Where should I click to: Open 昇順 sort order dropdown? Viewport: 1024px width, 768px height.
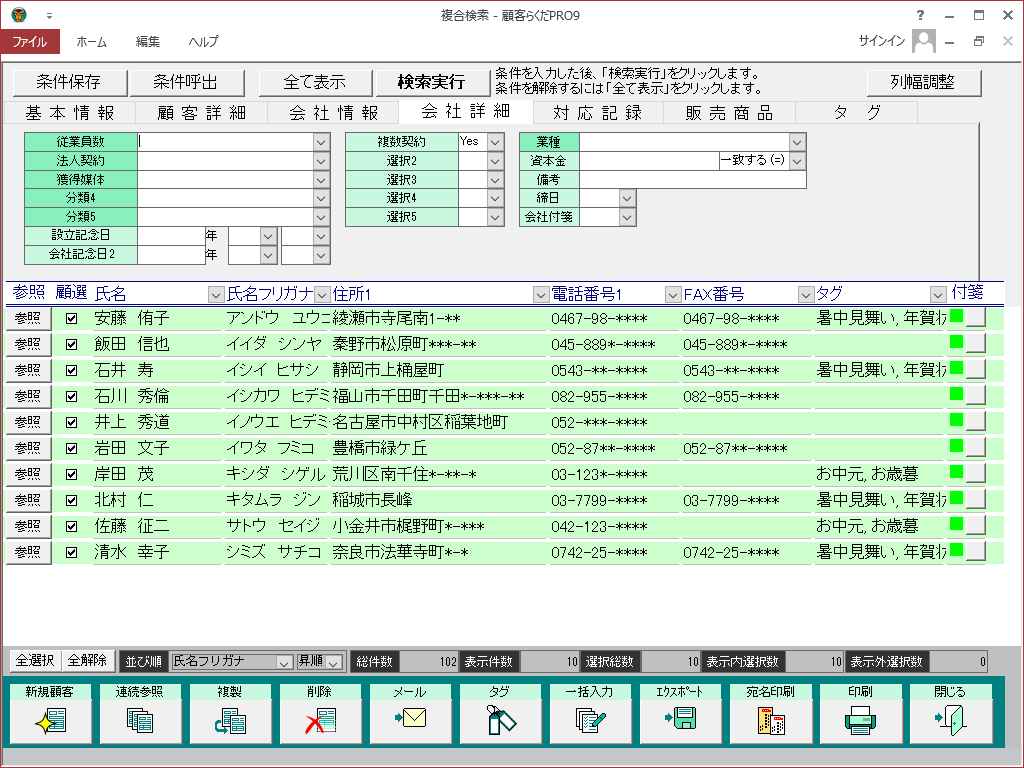point(334,662)
